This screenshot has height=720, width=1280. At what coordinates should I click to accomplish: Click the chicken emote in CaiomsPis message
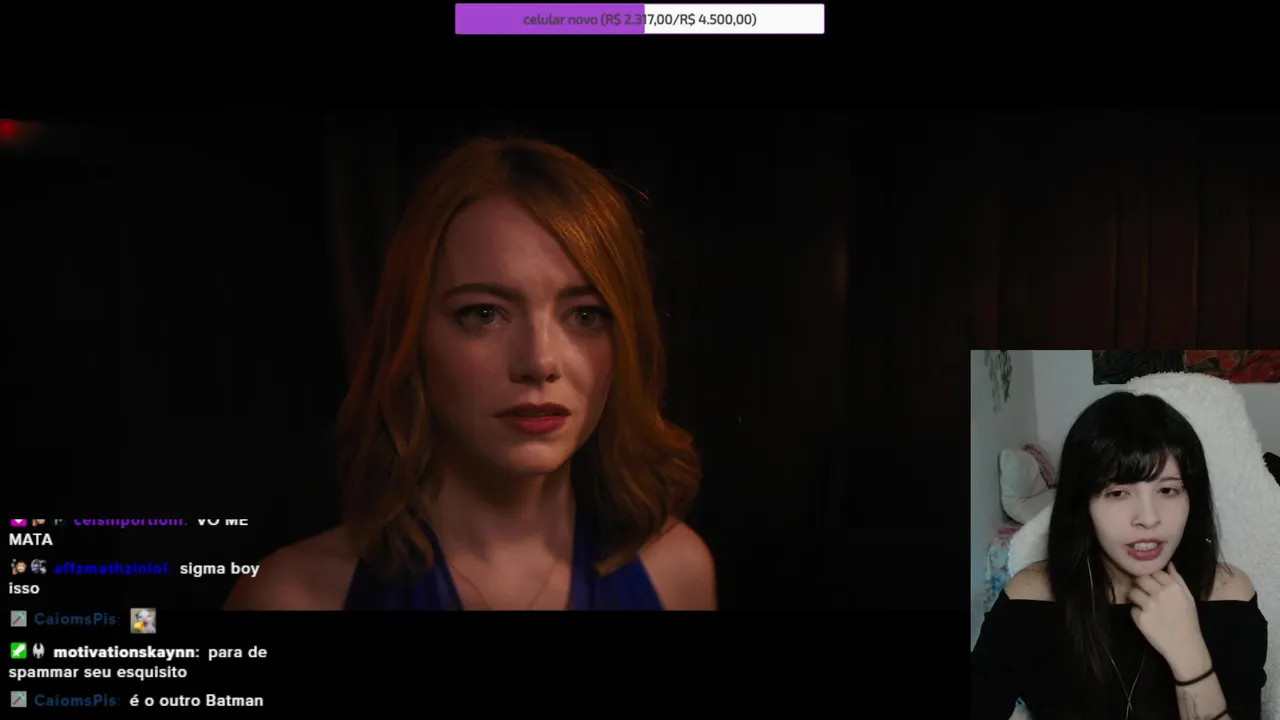click(143, 620)
